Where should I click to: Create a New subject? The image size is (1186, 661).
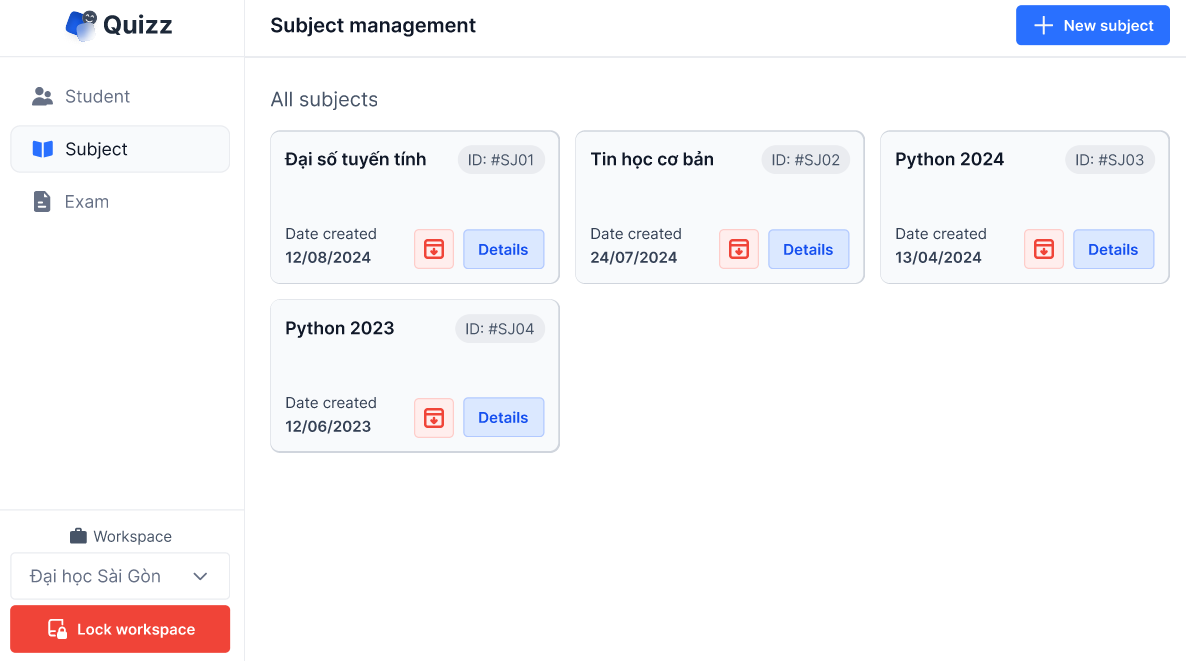(x=1092, y=26)
